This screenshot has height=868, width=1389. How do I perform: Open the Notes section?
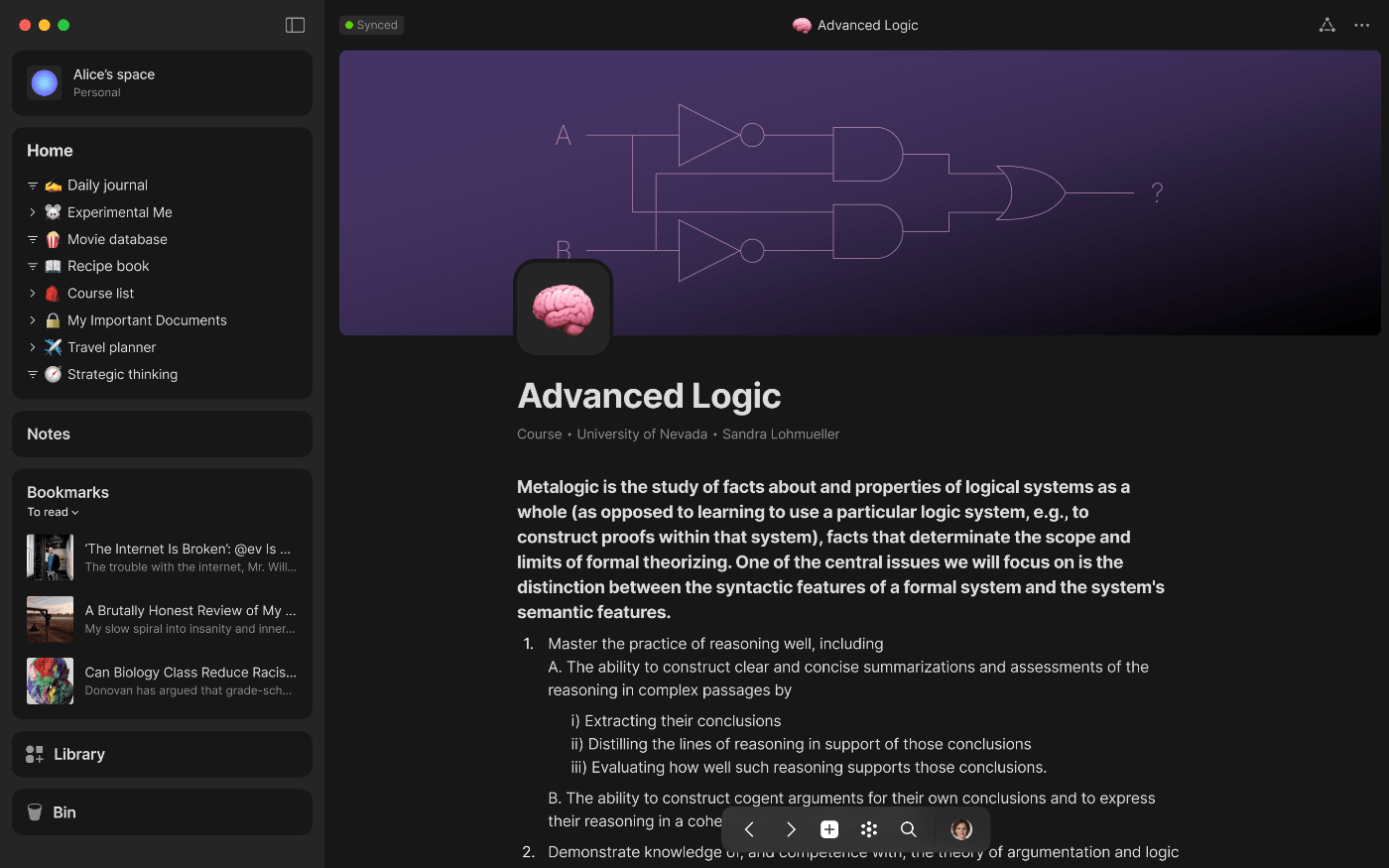pyautogui.click(x=162, y=434)
